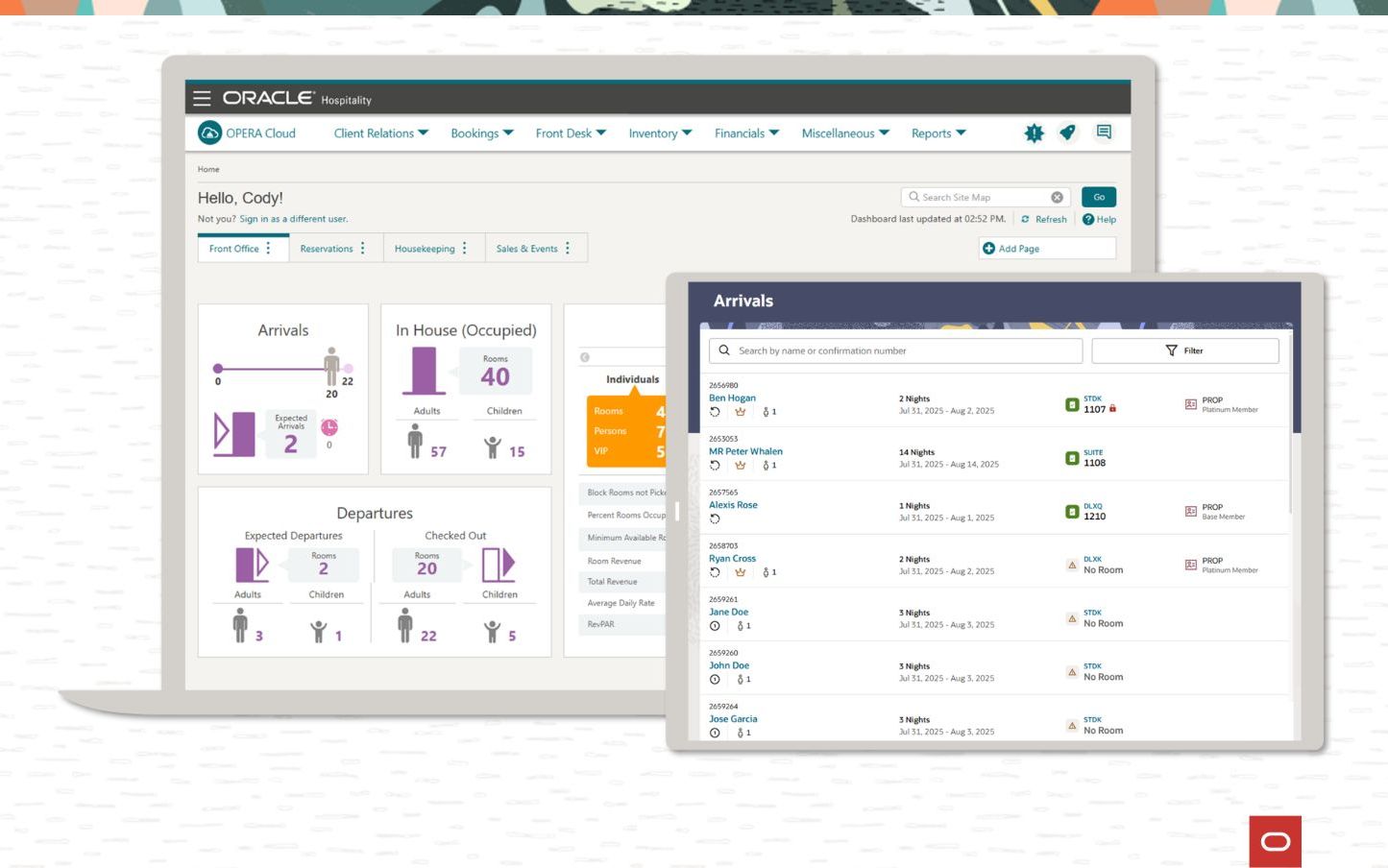1388x868 pixels.
Task: Click the history icon under Ben Hogan
Action: [x=715, y=412]
